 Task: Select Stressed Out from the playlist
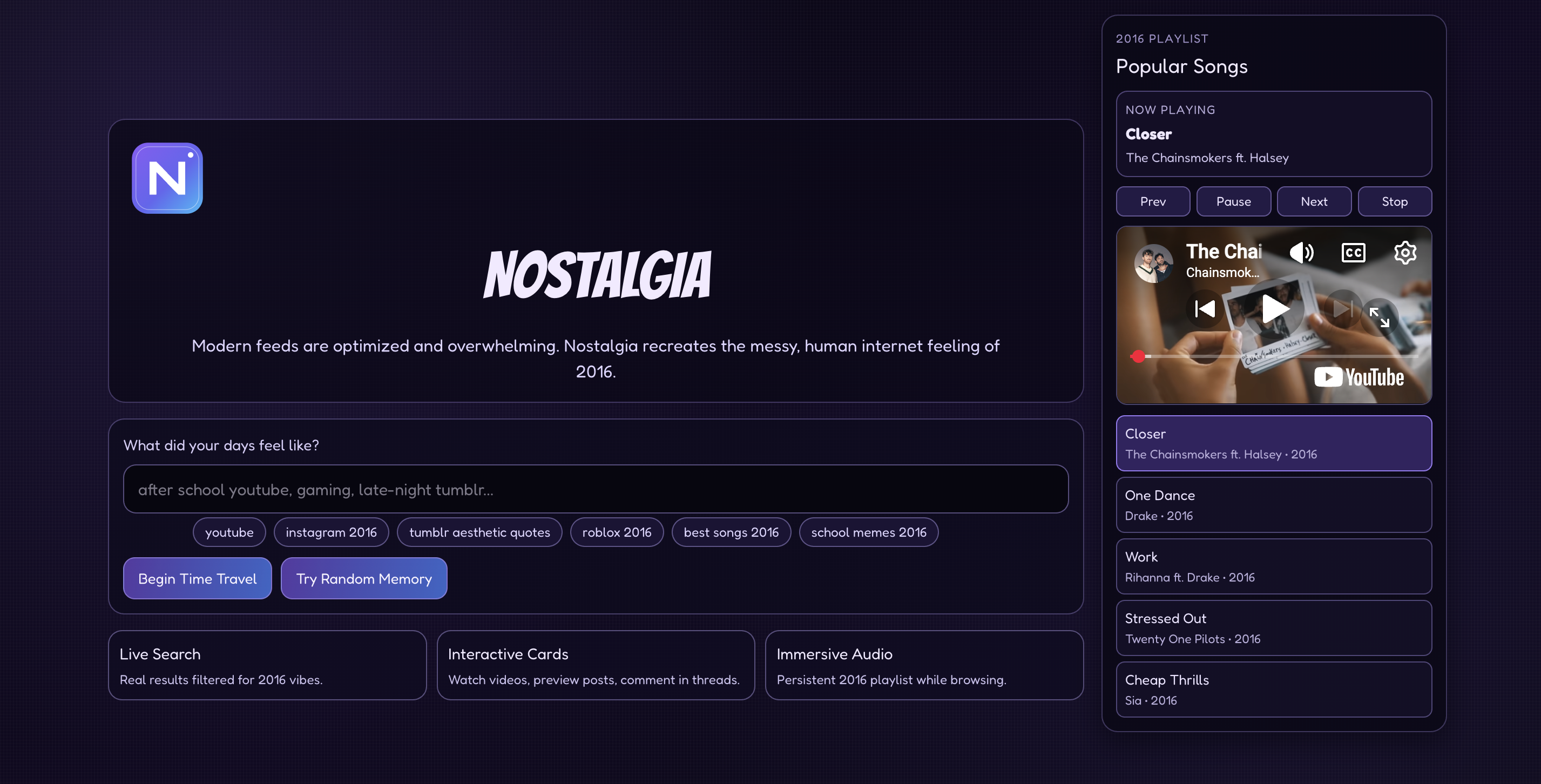coord(1273,628)
